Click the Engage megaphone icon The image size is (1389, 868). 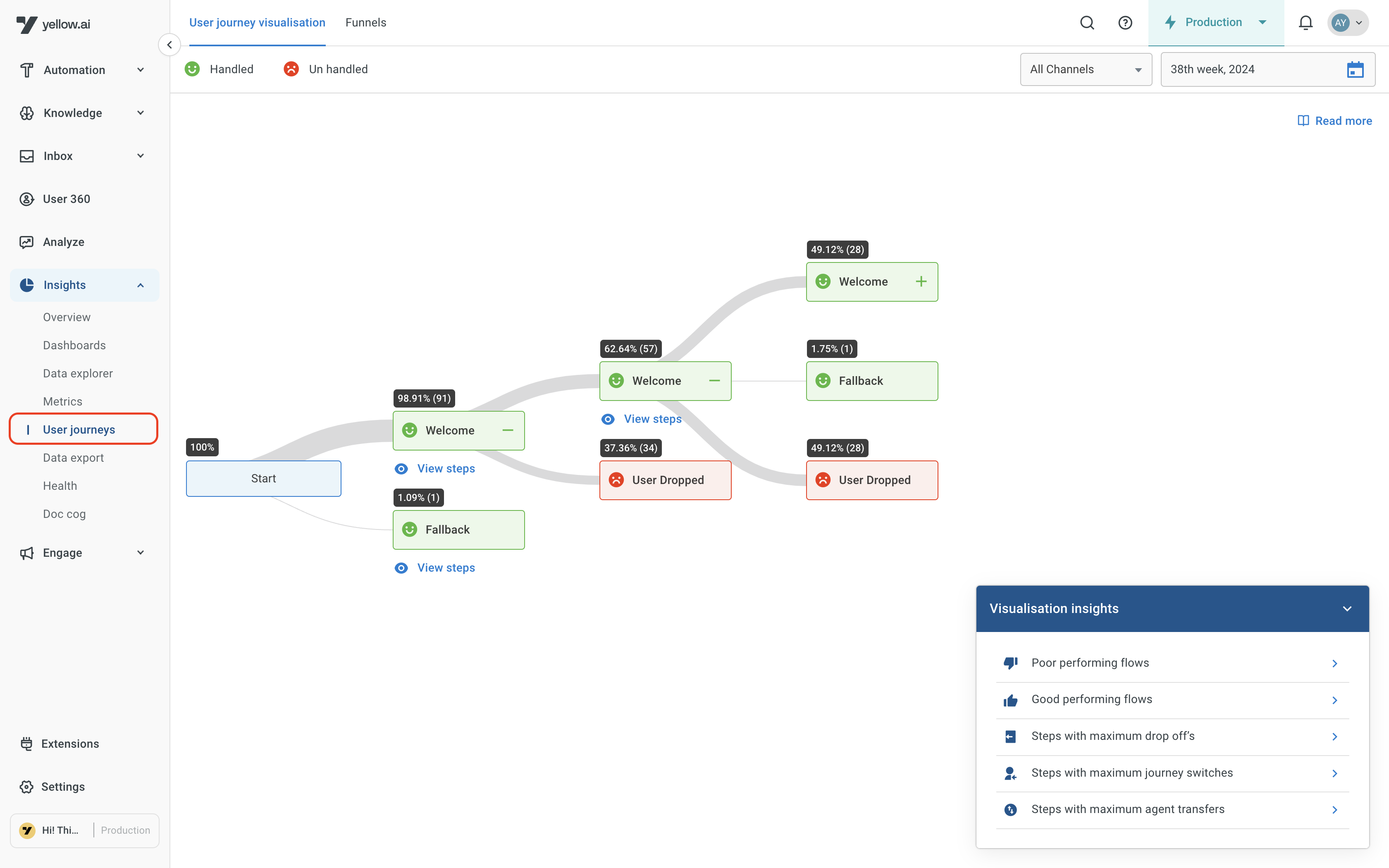click(x=26, y=553)
